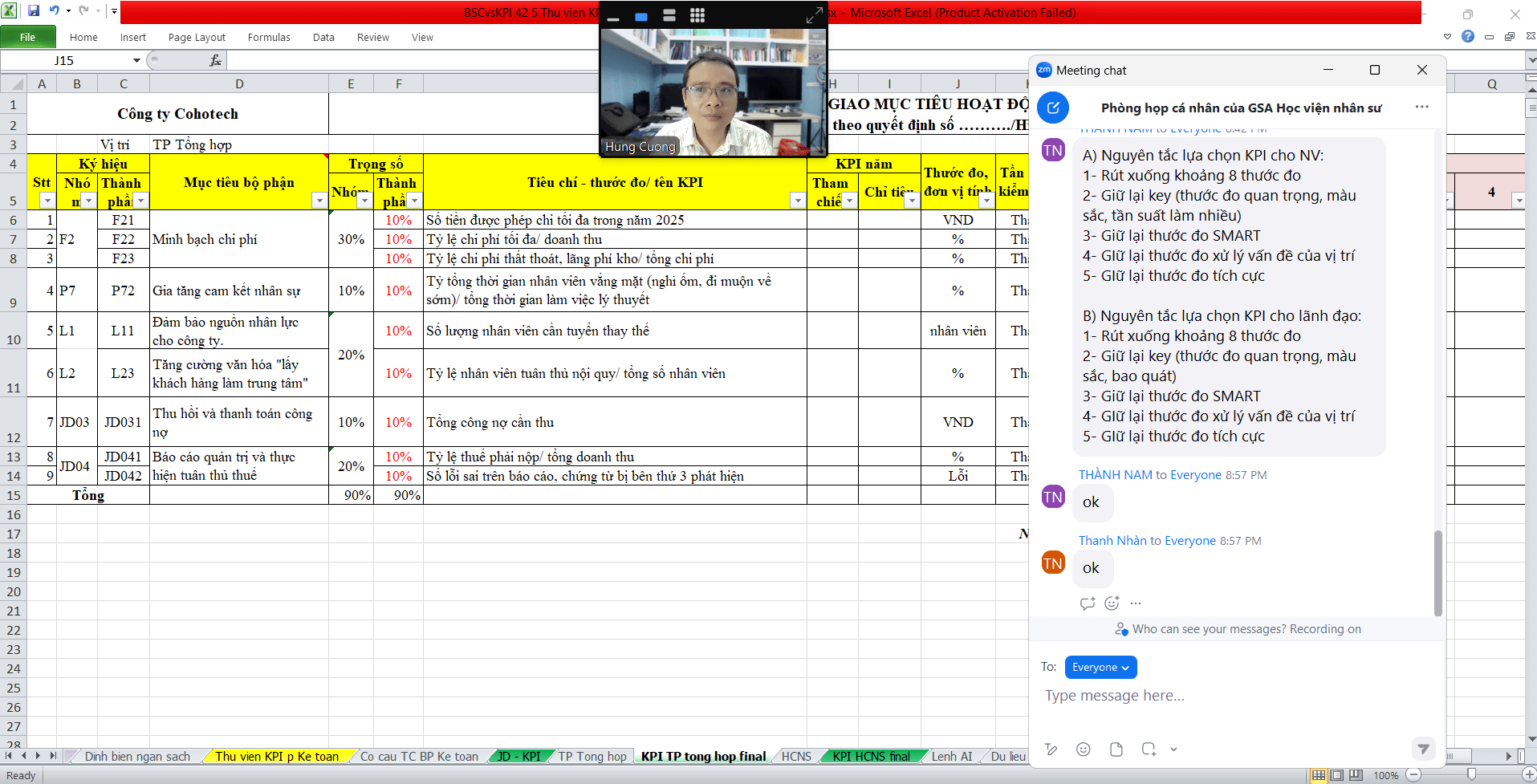Screen dimensions: 1537x784
Task: Go to the last sheet tab arrow
Action: pos(53,756)
